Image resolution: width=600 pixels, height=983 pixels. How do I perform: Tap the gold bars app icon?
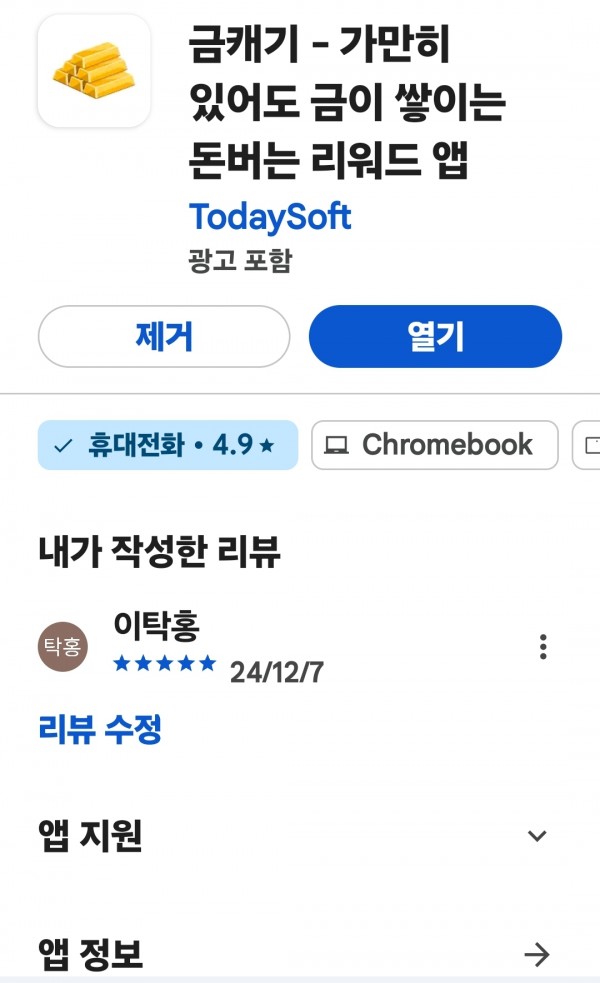coord(94,71)
